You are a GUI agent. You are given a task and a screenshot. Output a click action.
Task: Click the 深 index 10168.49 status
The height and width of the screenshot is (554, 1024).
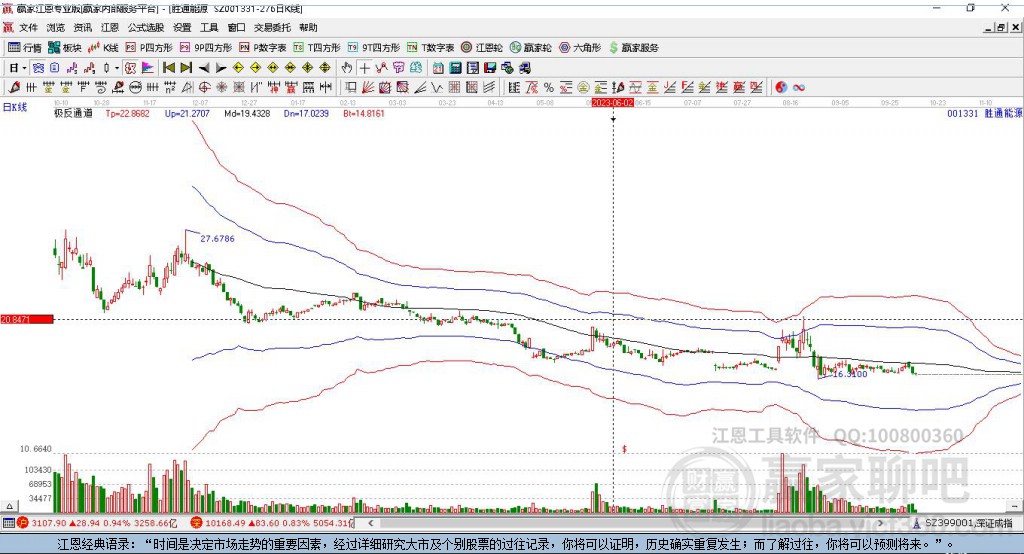(x=272, y=523)
